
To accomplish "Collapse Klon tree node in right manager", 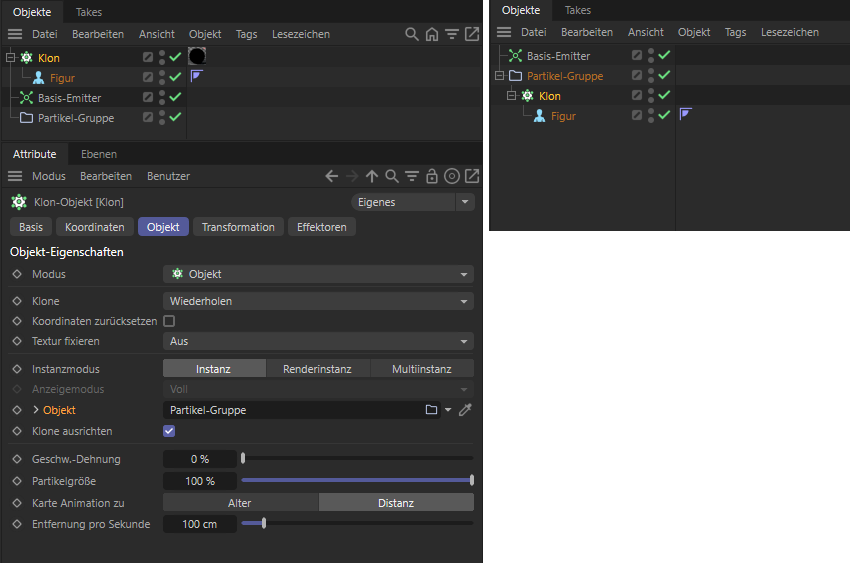I will [511, 96].
